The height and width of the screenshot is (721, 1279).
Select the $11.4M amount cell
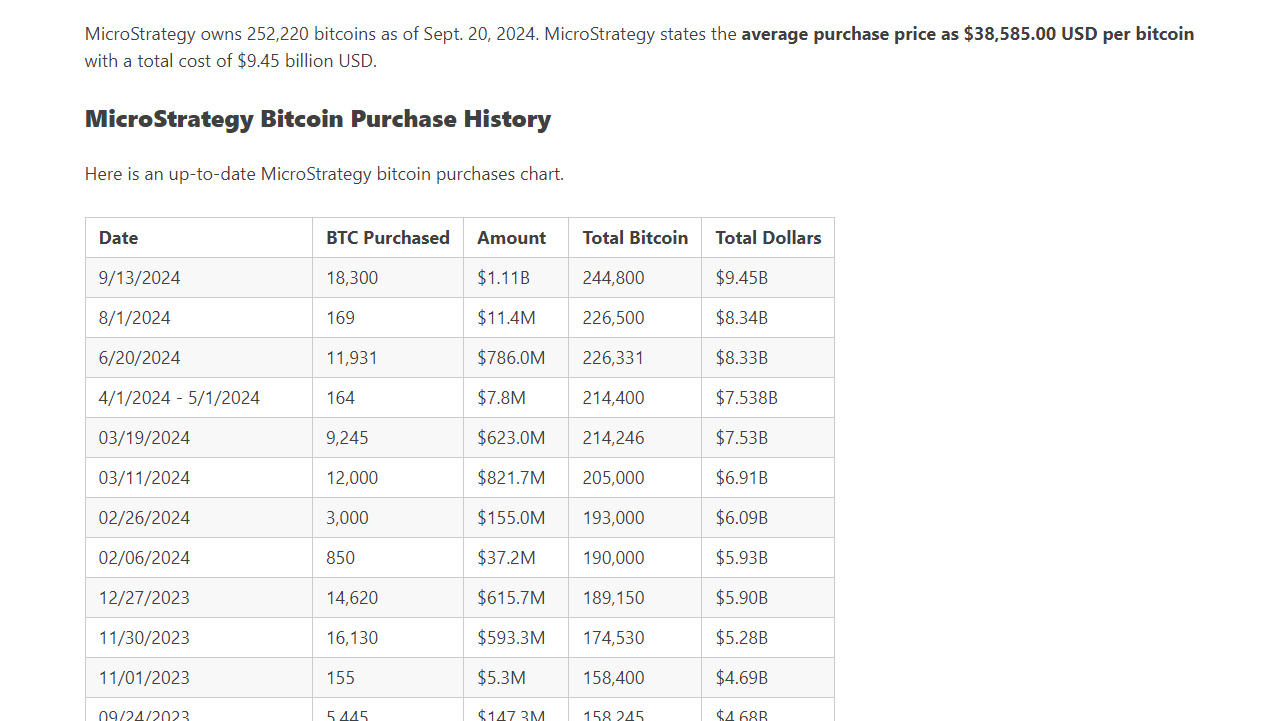pyautogui.click(x=516, y=318)
